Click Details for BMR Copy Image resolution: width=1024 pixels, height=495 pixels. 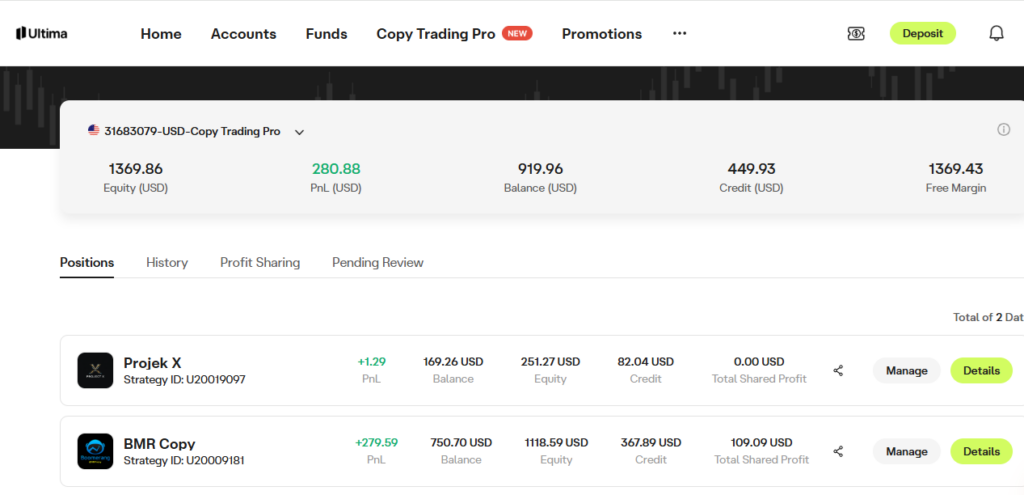982,451
